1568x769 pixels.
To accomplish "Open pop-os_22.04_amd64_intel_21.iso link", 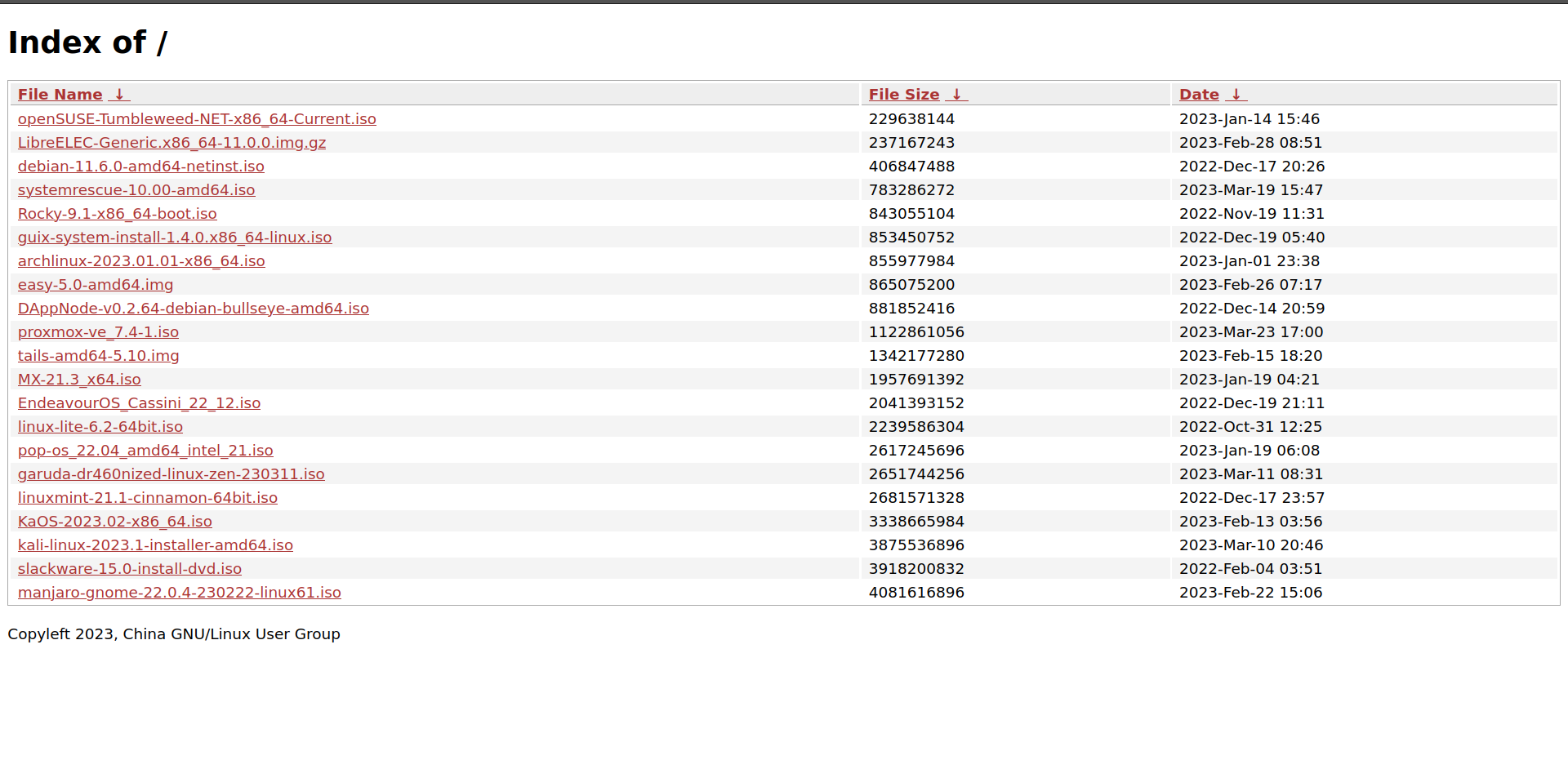I will [145, 451].
